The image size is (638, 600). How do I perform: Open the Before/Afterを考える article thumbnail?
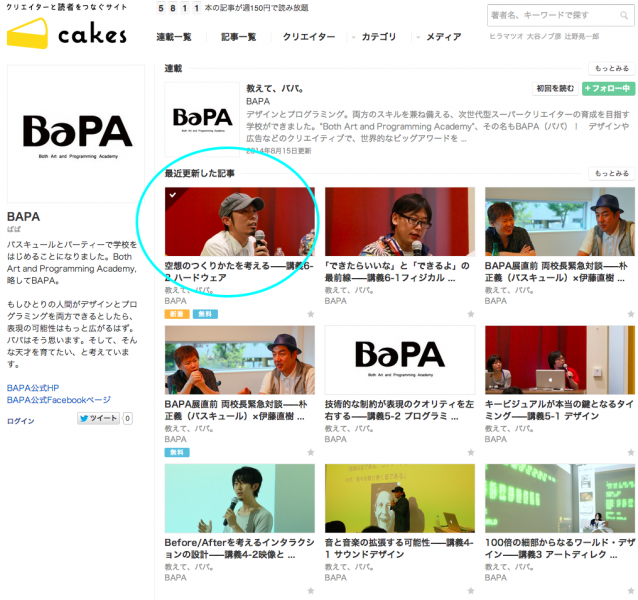coord(240,498)
